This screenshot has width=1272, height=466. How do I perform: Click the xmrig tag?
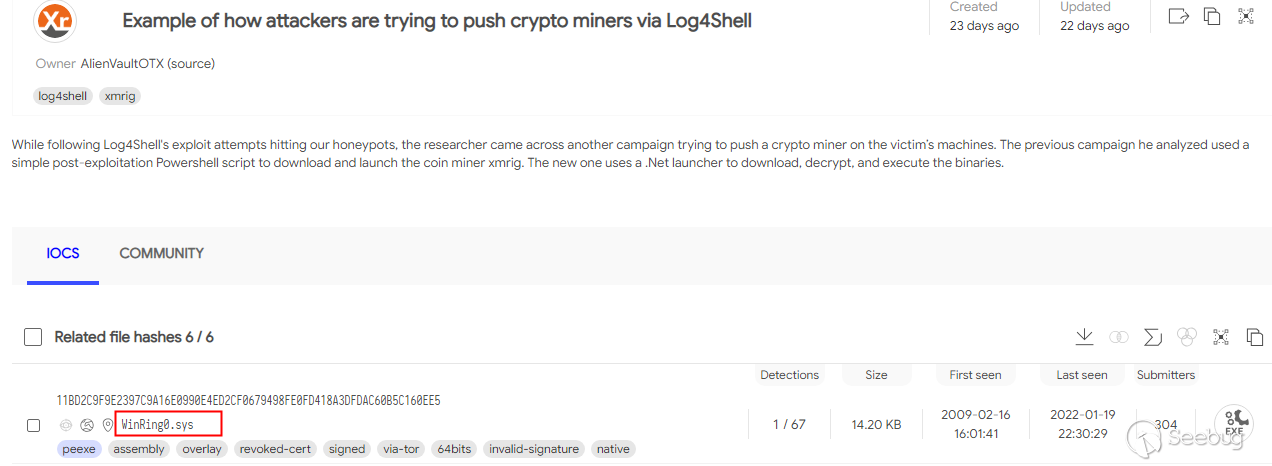(x=119, y=96)
